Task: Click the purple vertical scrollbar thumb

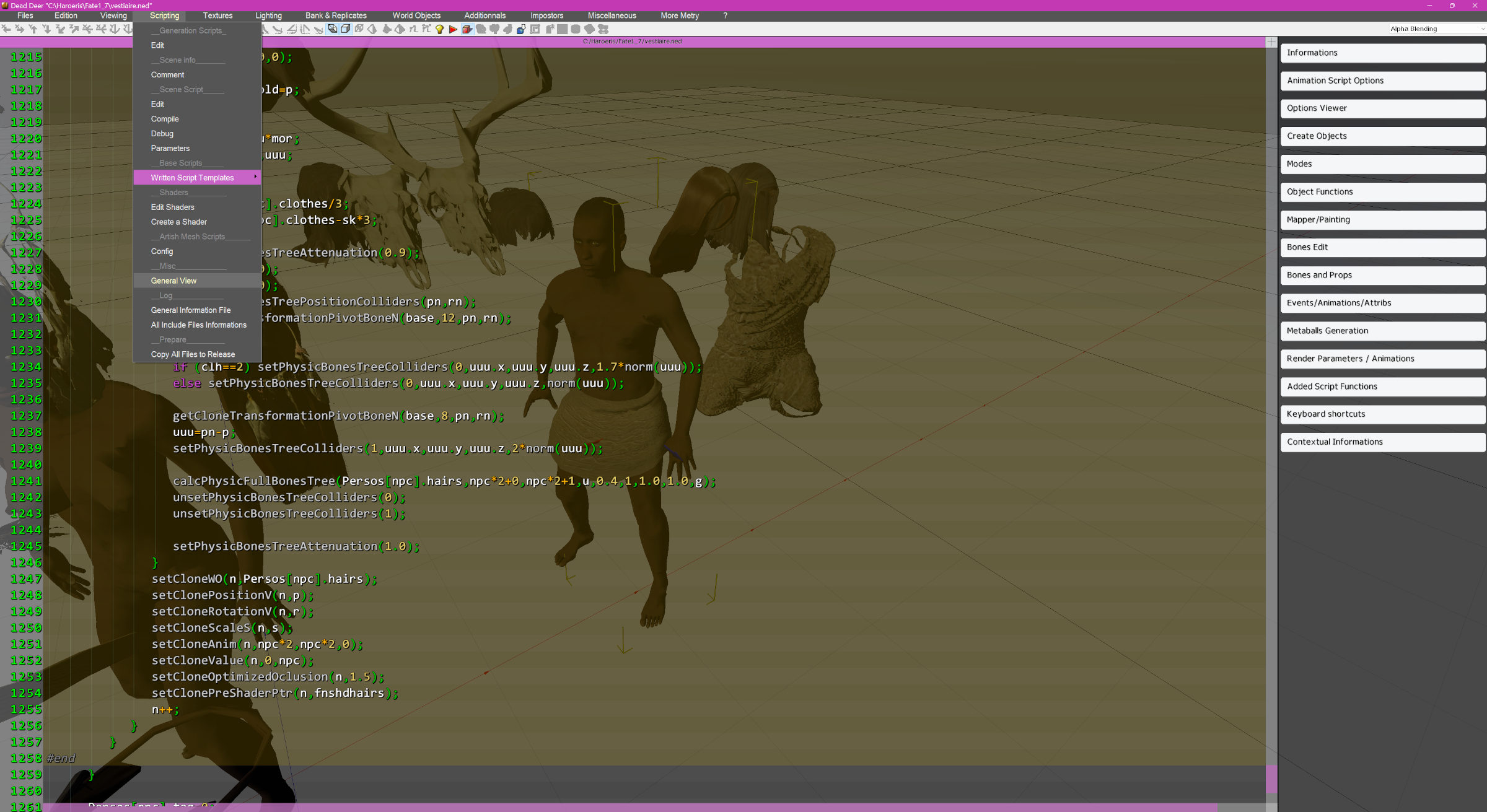Action: (x=1271, y=779)
